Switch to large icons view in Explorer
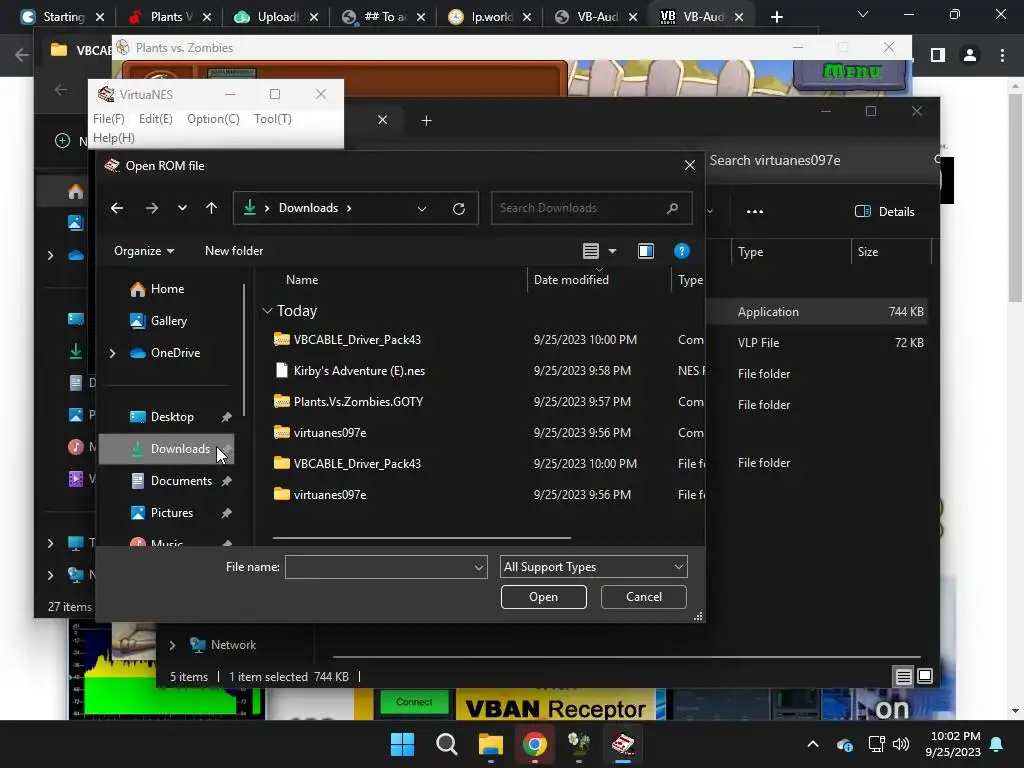This screenshot has height=768, width=1024. click(925, 677)
